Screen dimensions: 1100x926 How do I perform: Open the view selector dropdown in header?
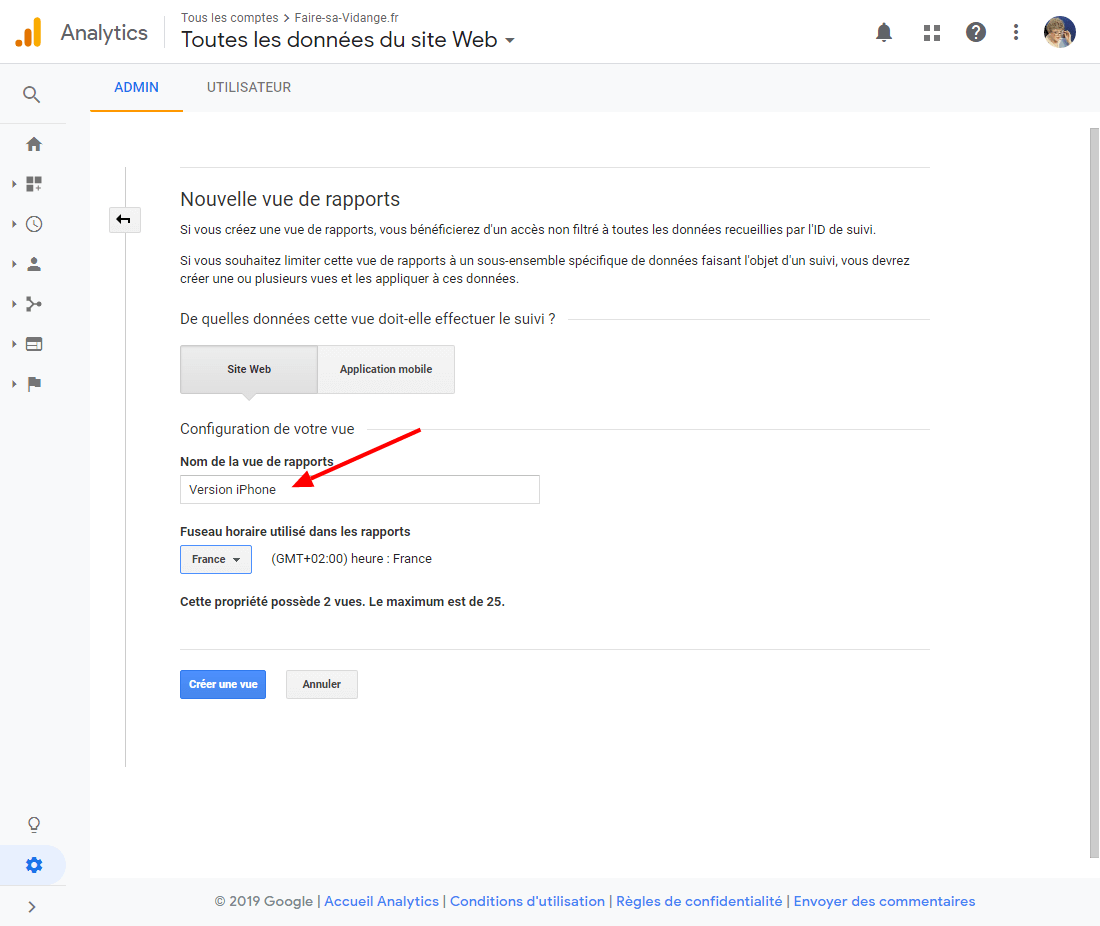point(348,40)
